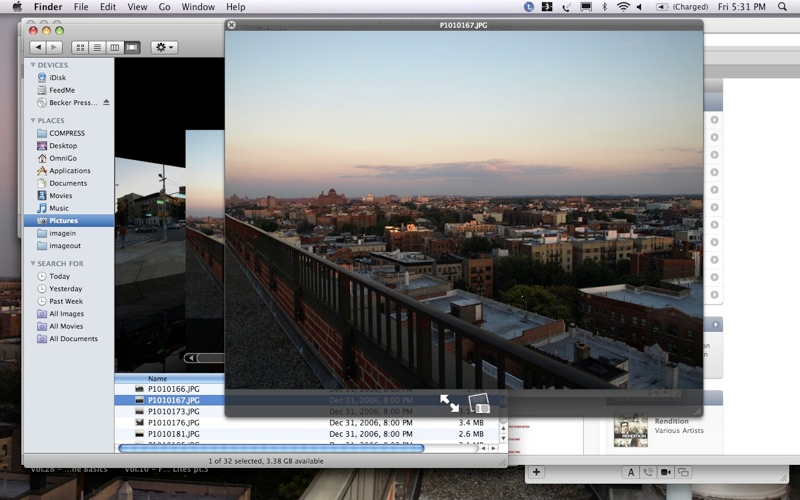Start a text chat in iChat

[631, 472]
